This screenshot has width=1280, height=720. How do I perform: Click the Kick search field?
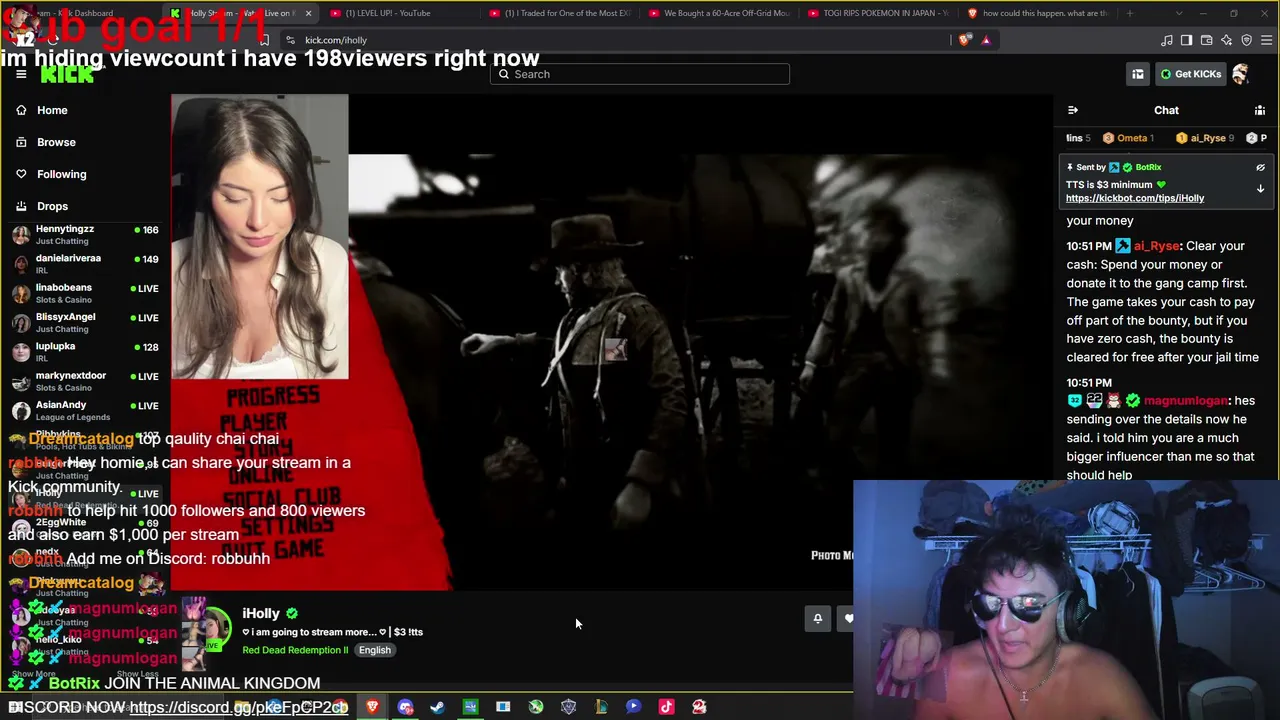click(640, 74)
